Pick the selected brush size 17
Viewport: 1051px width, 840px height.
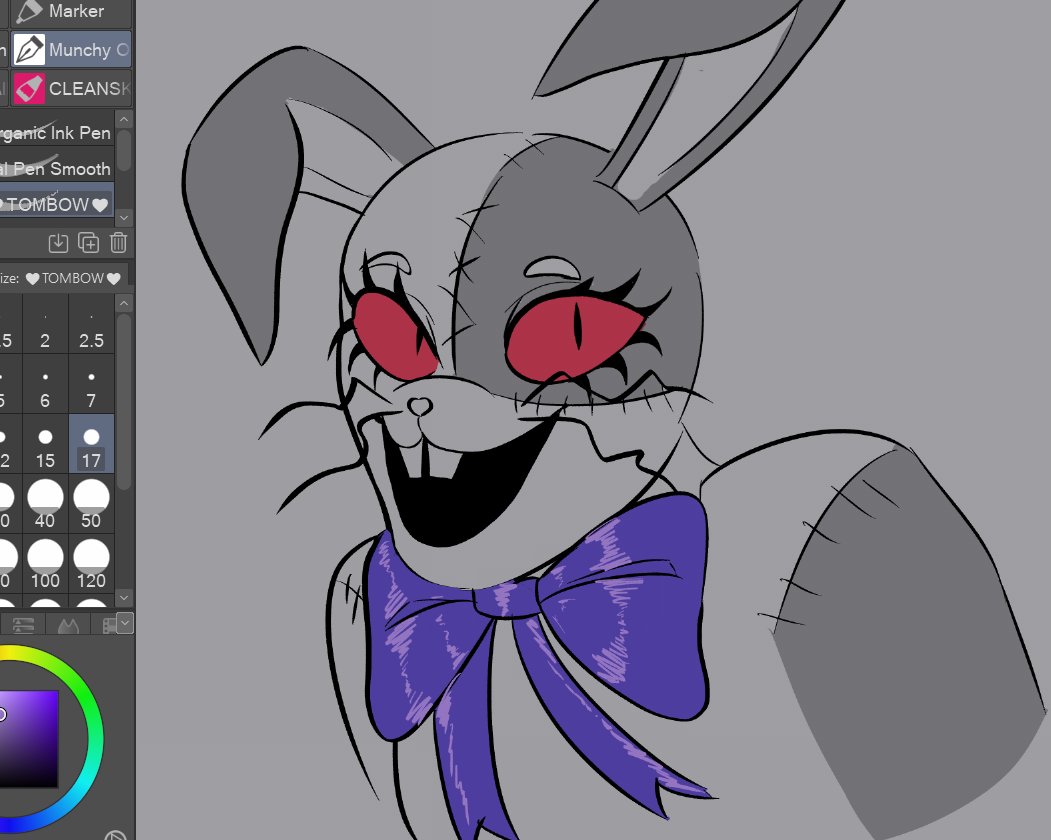[x=91, y=444]
